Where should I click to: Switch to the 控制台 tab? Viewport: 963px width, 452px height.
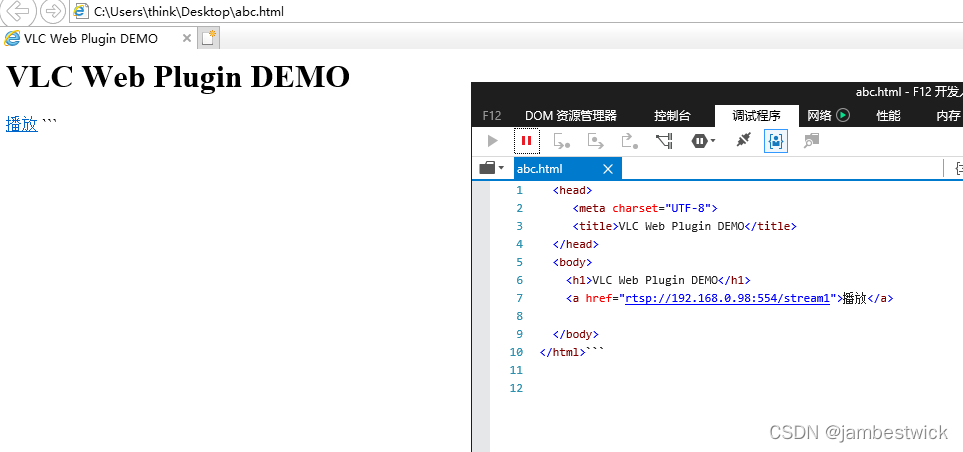pyautogui.click(x=672, y=115)
